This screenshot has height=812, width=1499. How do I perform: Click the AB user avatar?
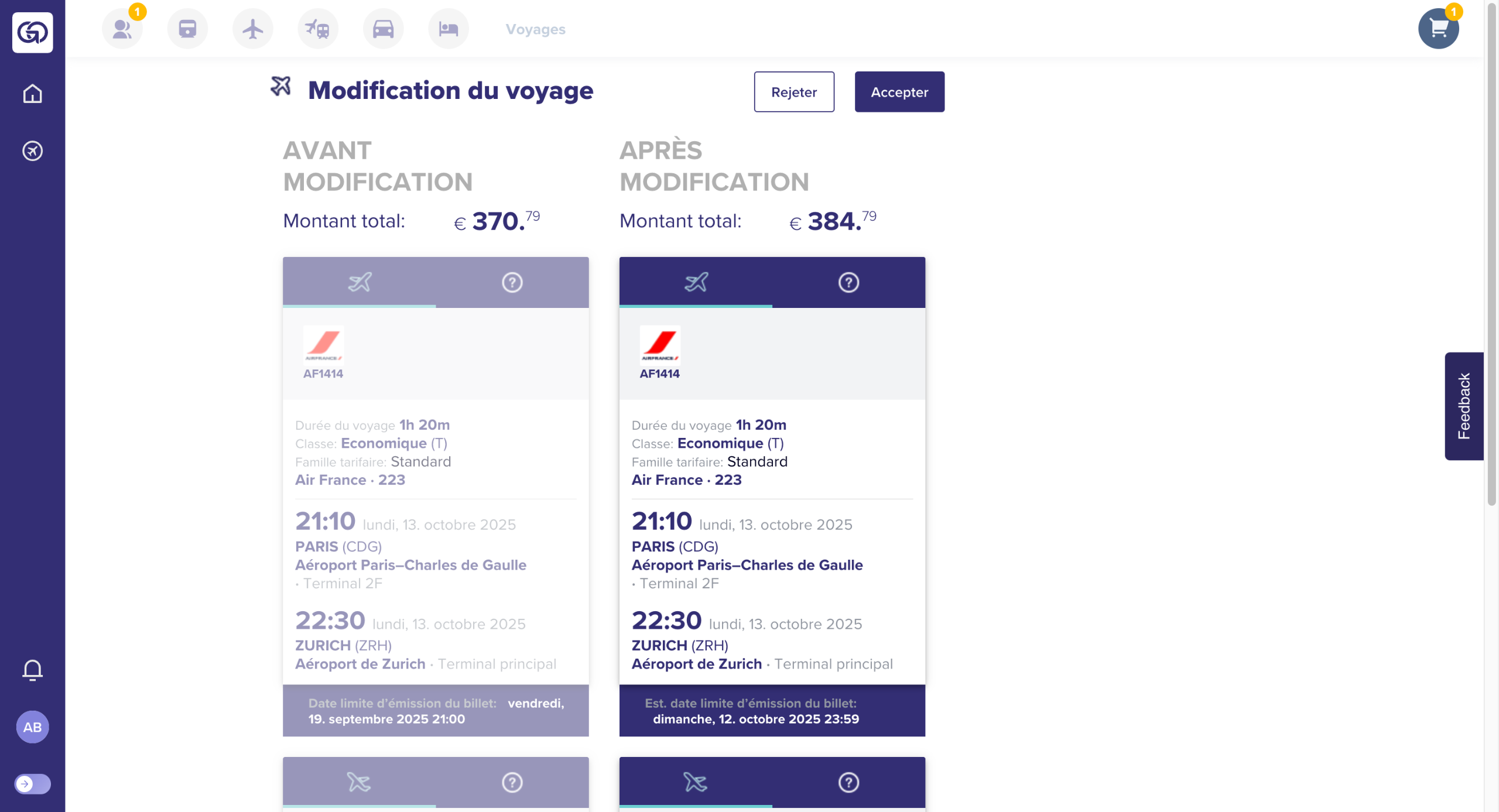coord(33,727)
